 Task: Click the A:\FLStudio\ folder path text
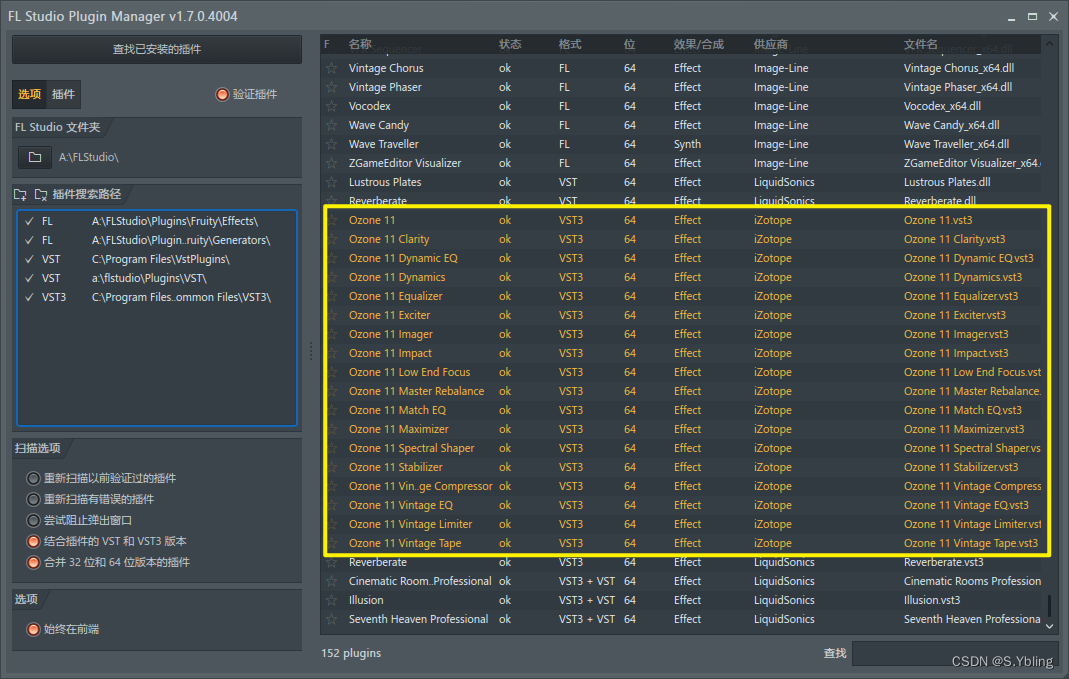89,157
